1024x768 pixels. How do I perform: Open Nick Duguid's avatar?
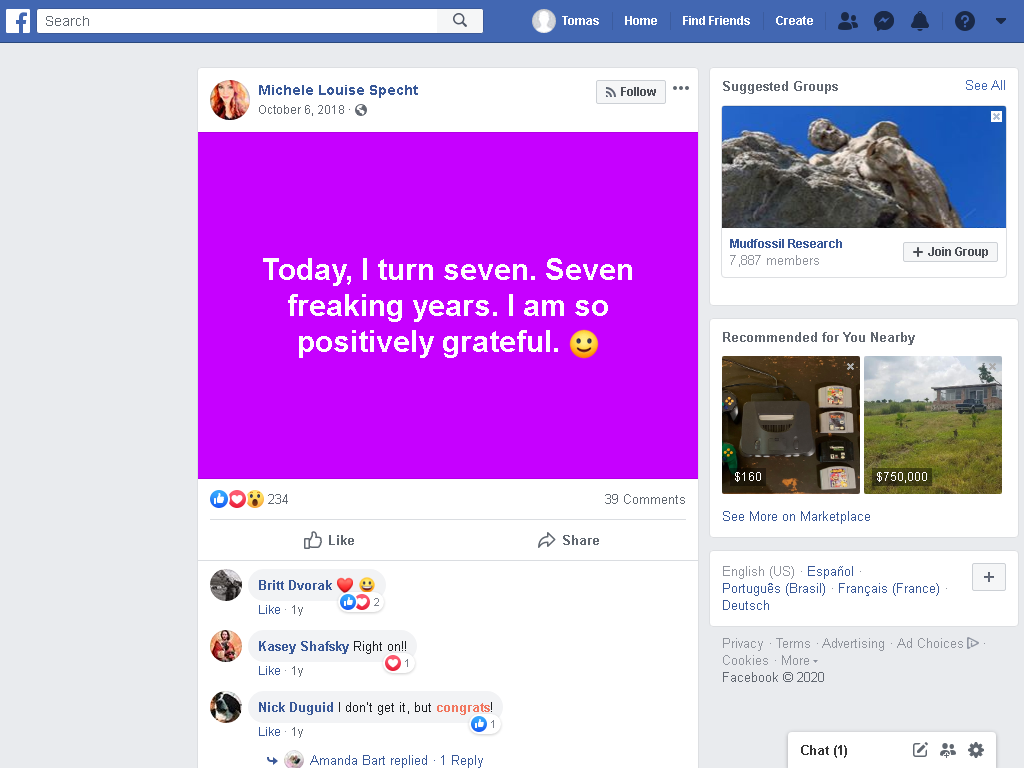coord(226,707)
